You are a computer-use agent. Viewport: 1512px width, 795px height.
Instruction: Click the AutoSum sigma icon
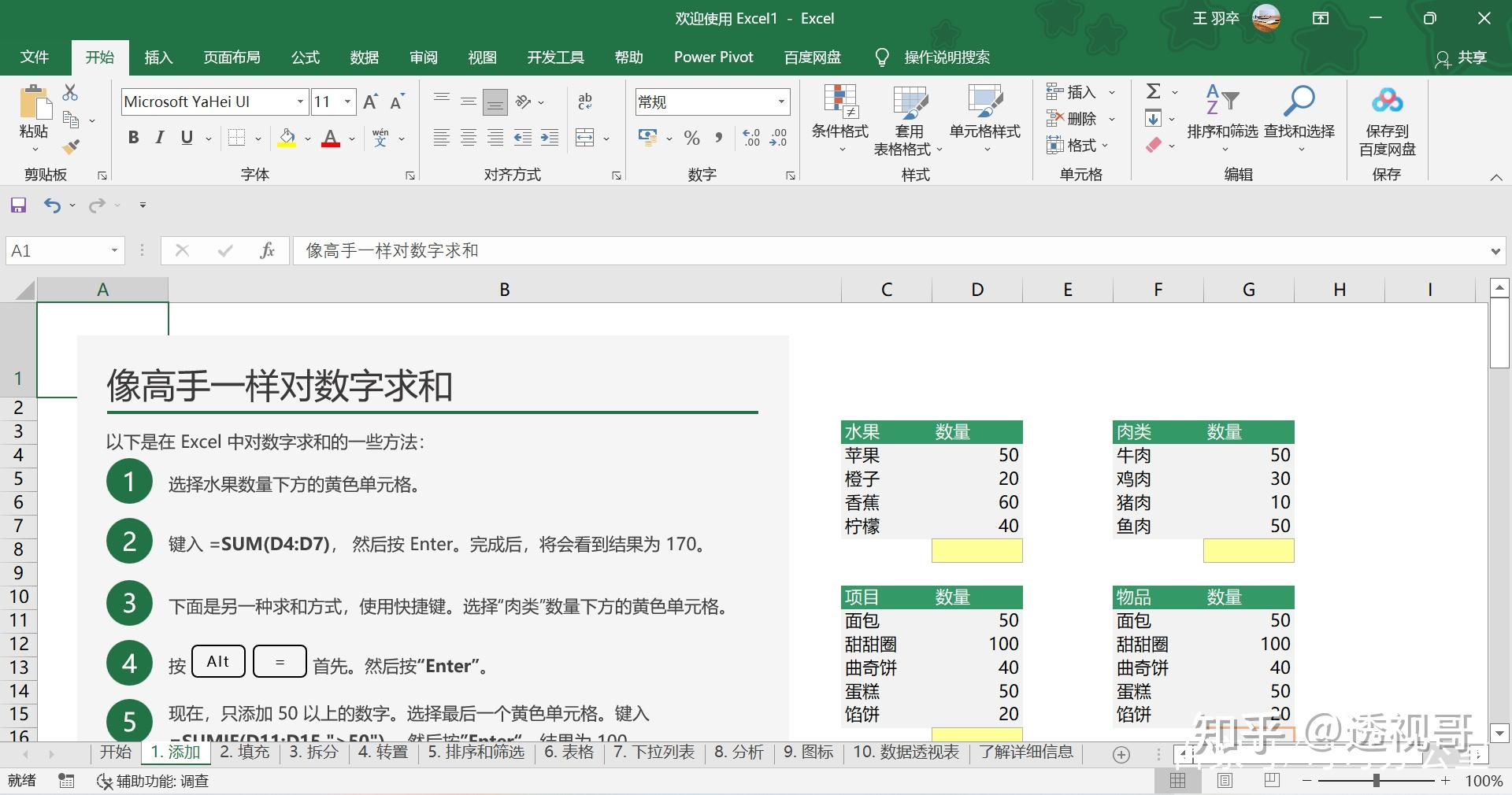click(x=1154, y=91)
